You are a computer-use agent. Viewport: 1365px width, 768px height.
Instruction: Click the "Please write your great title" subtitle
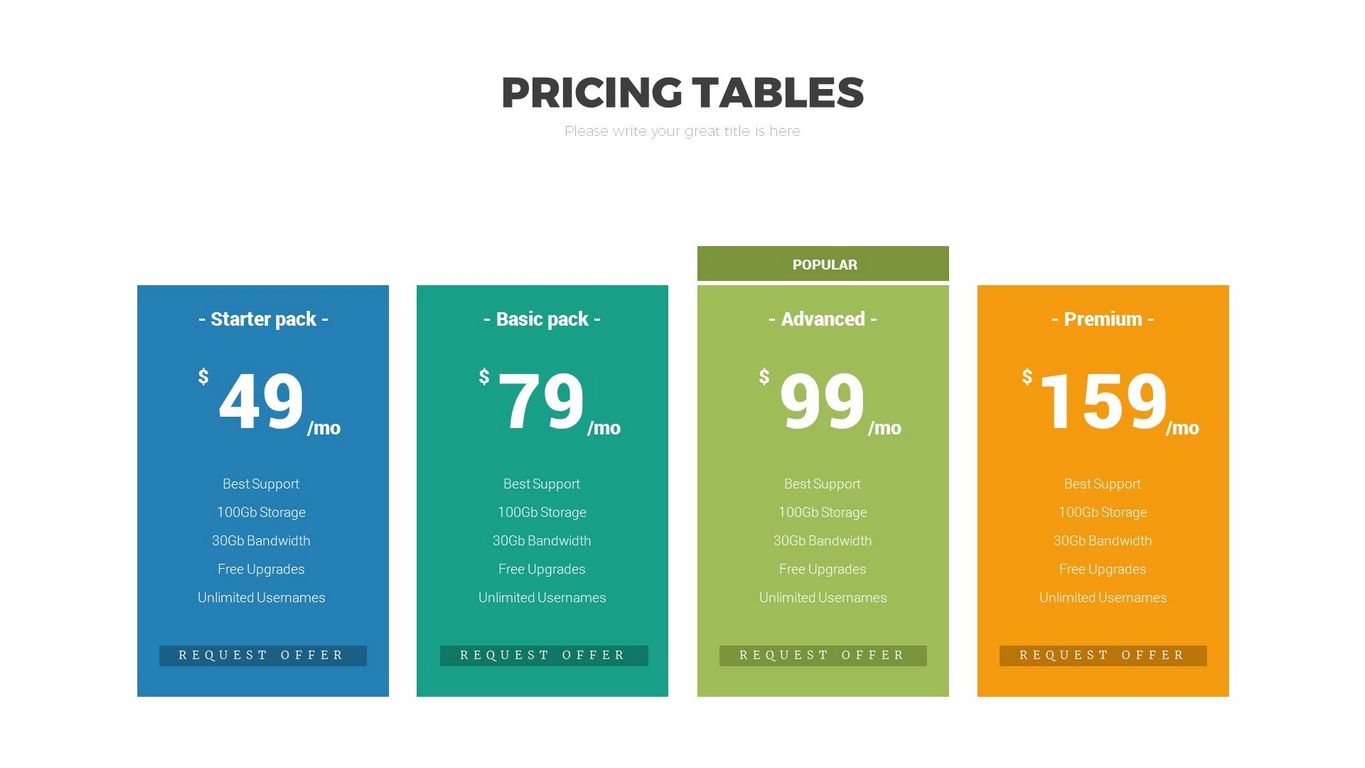point(682,131)
